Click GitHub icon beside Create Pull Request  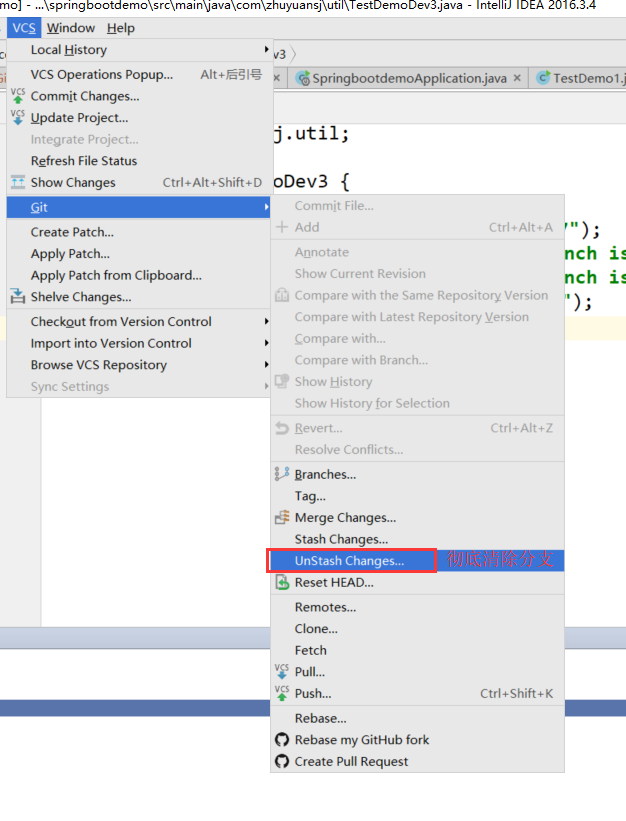(282, 761)
